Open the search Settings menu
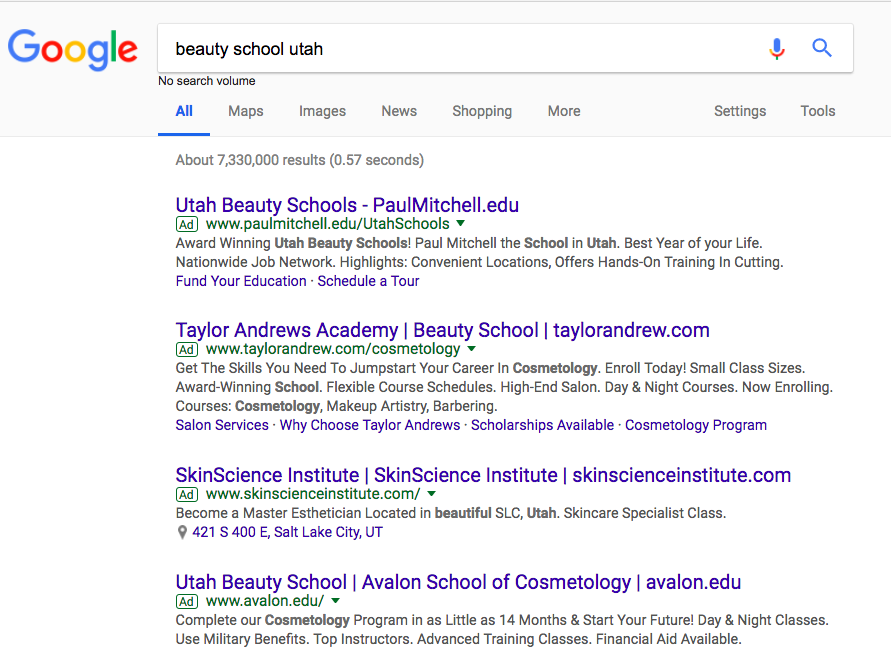 point(740,111)
